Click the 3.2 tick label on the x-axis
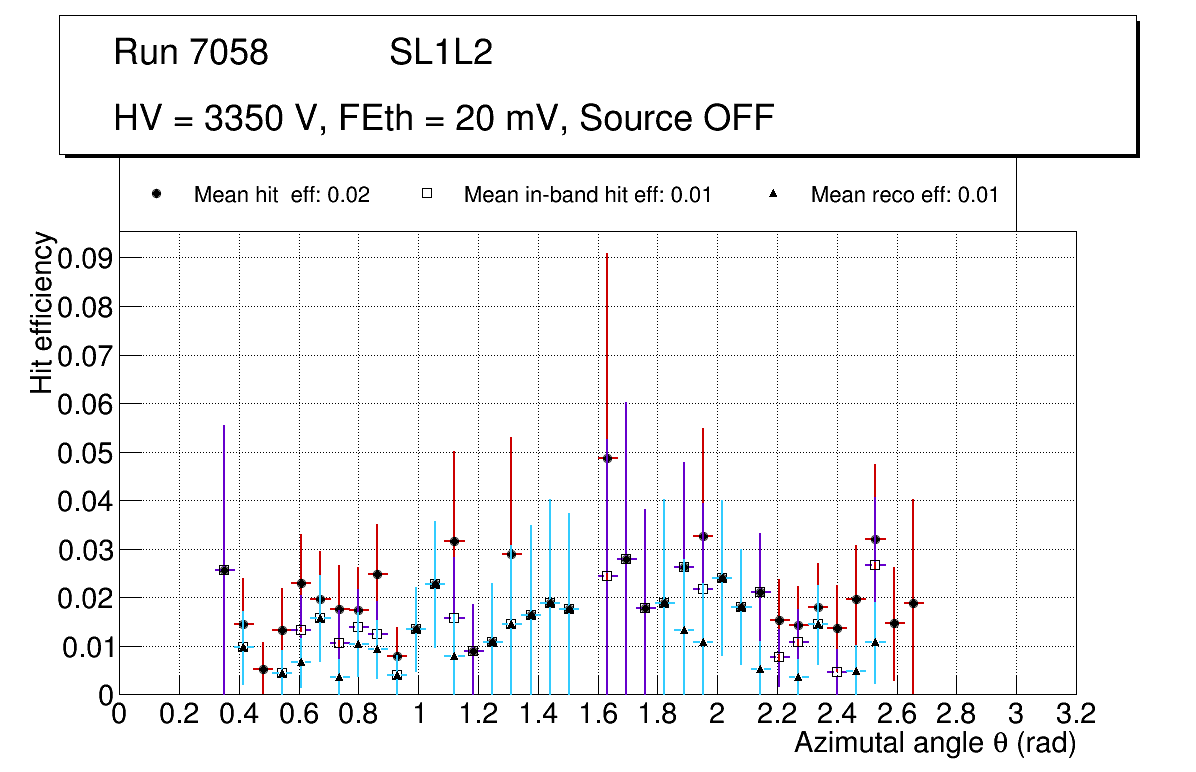1196x772 pixels. [x=1075, y=714]
